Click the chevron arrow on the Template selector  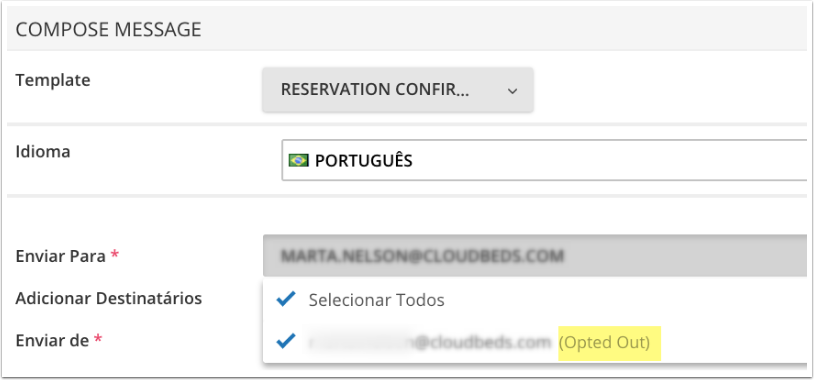pyautogui.click(x=512, y=91)
